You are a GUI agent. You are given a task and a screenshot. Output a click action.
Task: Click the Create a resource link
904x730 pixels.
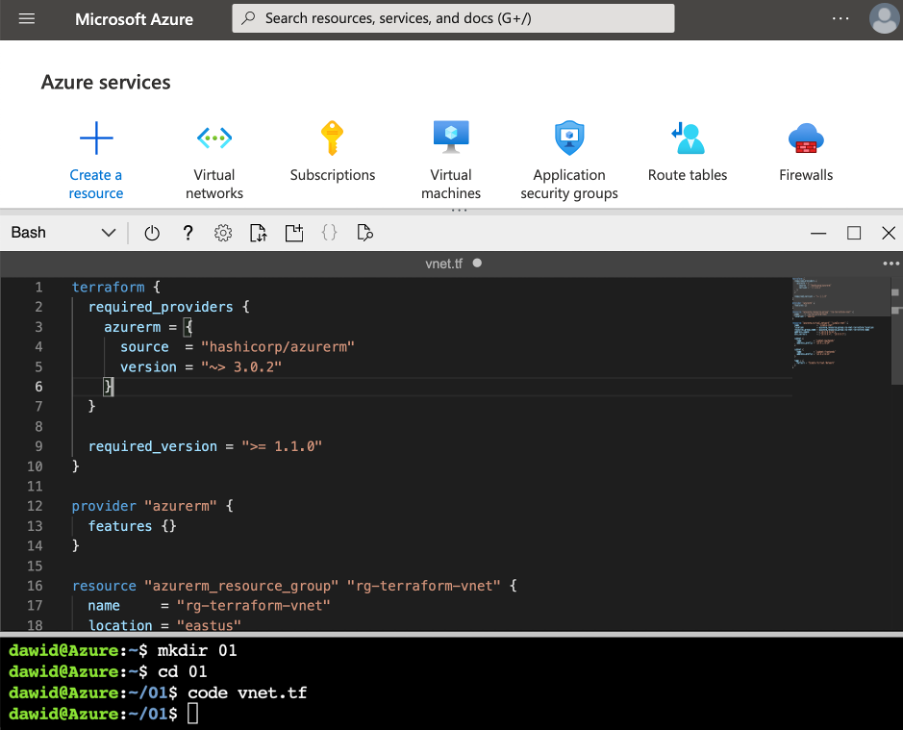96,184
